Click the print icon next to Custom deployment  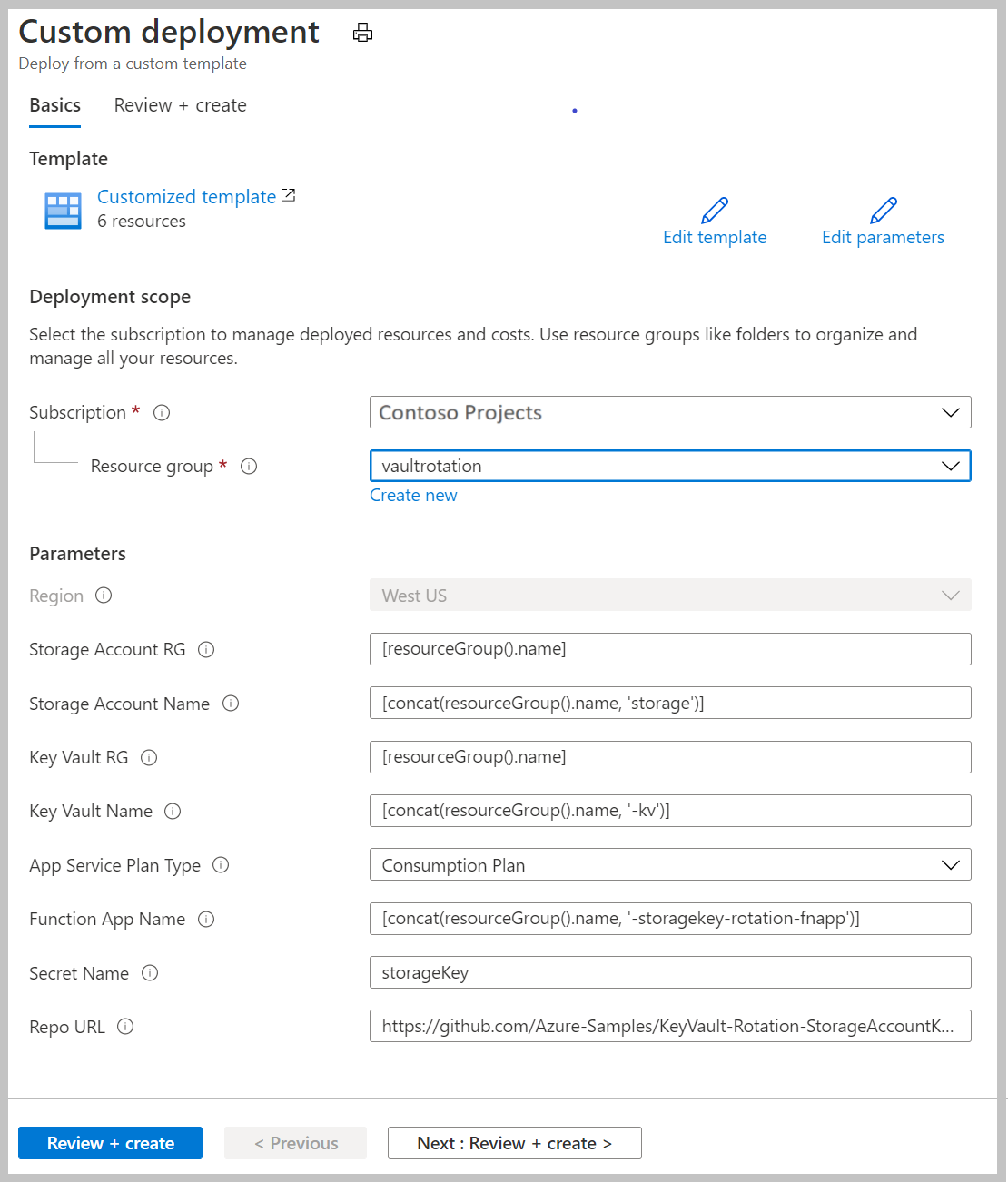pyautogui.click(x=362, y=32)
